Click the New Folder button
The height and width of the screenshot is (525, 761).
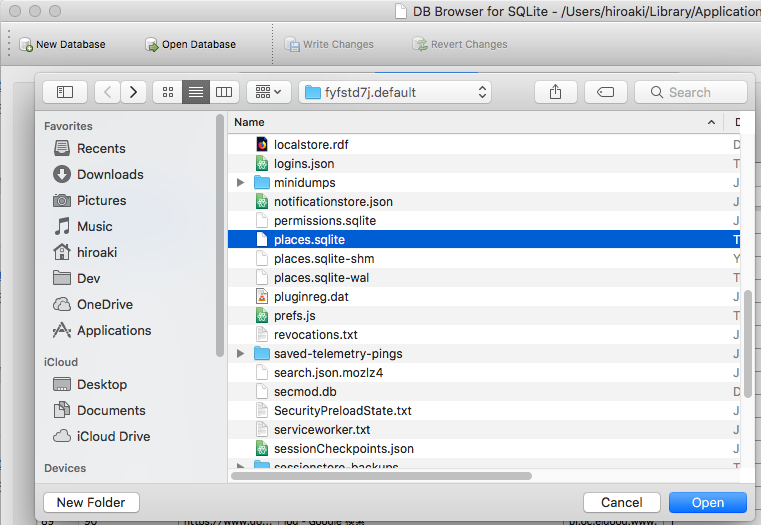point(91,503)
